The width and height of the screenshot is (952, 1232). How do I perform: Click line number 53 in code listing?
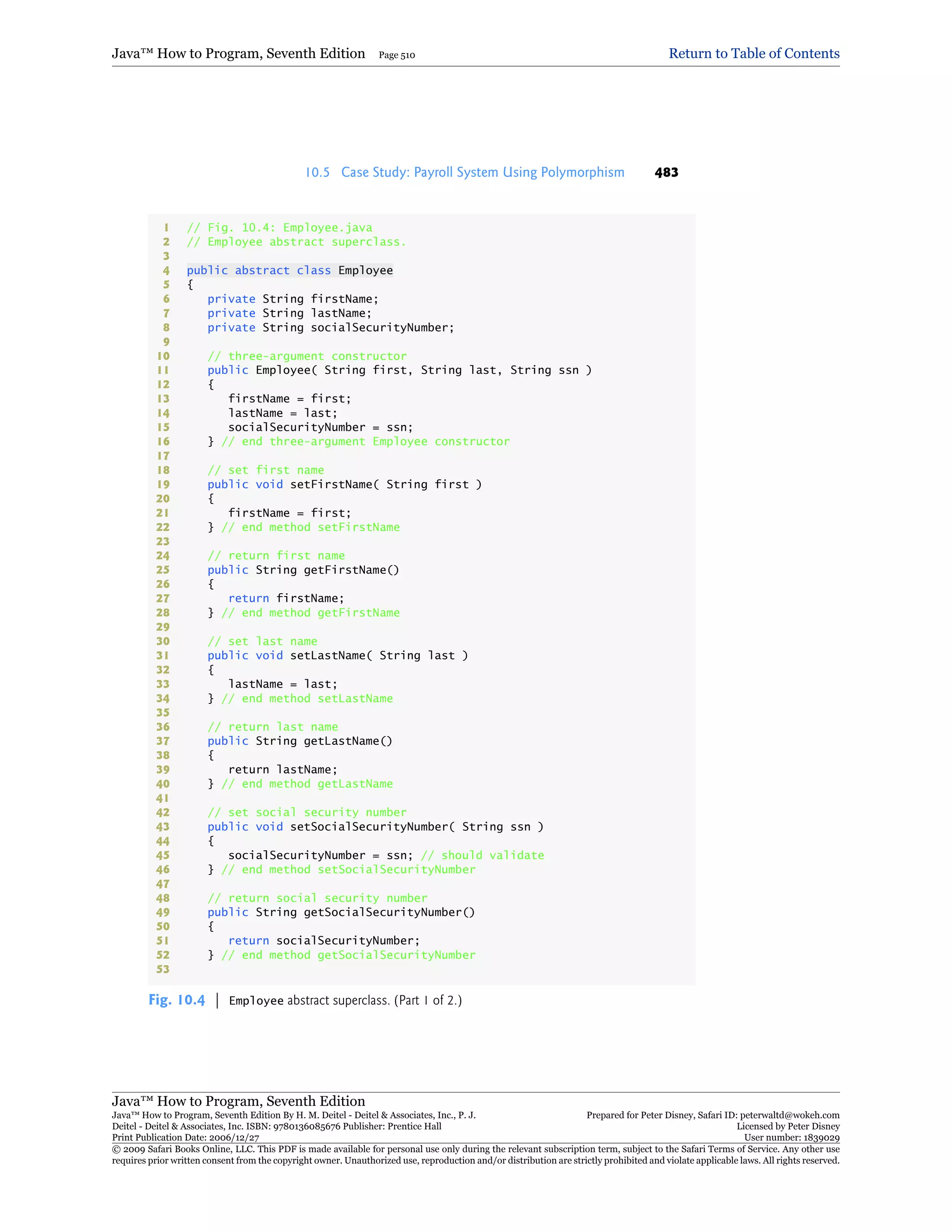point(163,969)
